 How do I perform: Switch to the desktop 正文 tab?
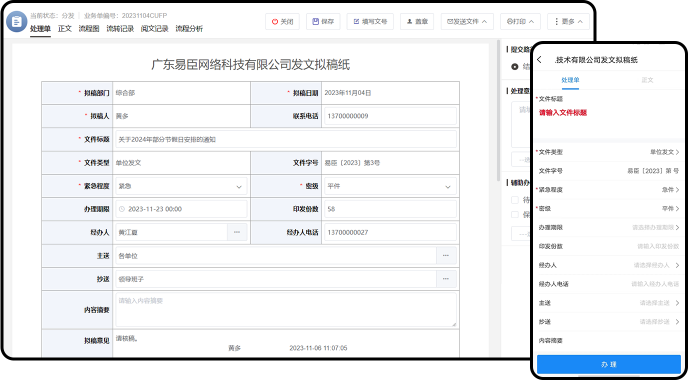click(x=64, y=29)
